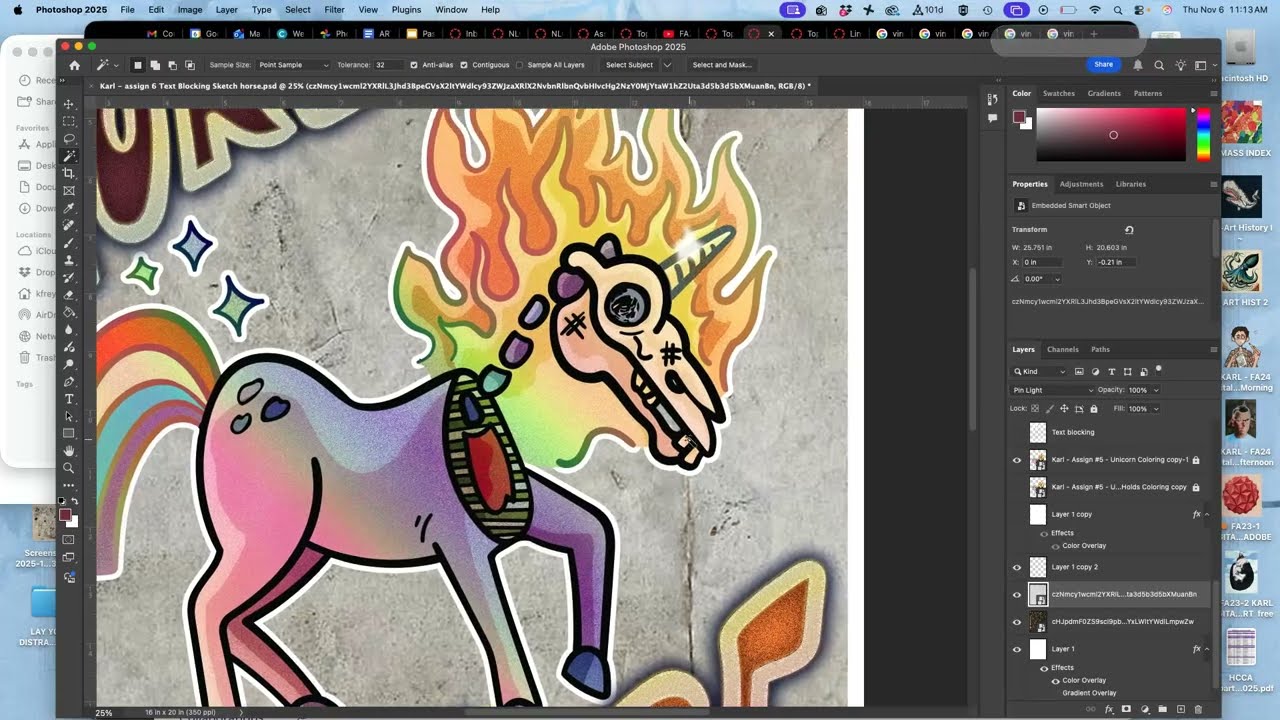
Task: Open the Select menu
Action: coord(298,10)
